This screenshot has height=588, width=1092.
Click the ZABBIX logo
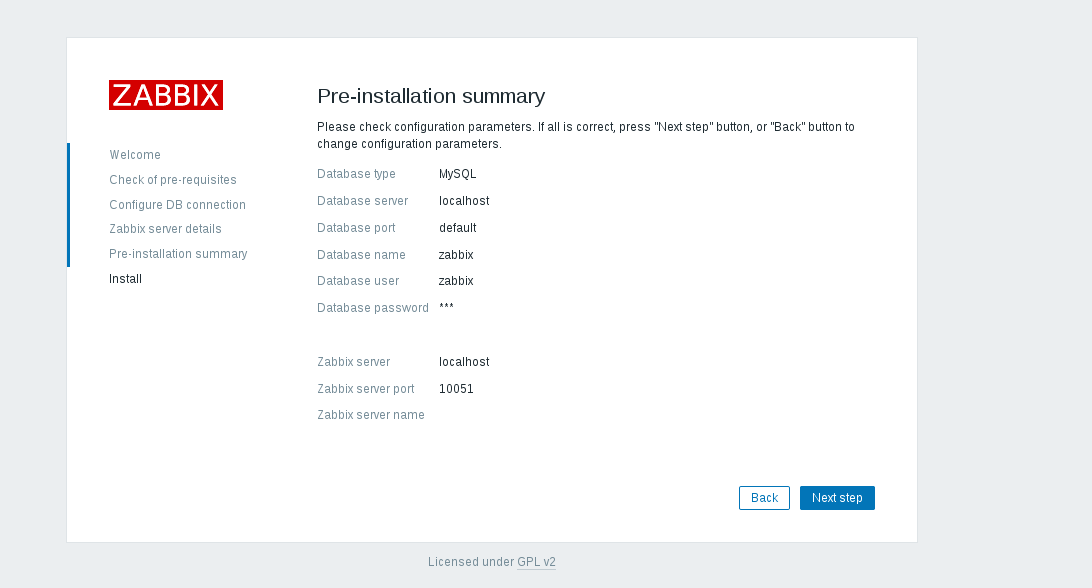(x=166, y=95)
